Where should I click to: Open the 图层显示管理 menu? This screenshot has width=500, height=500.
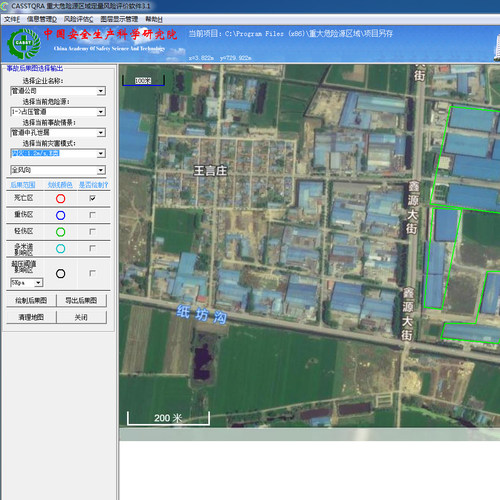pos(119,19)
